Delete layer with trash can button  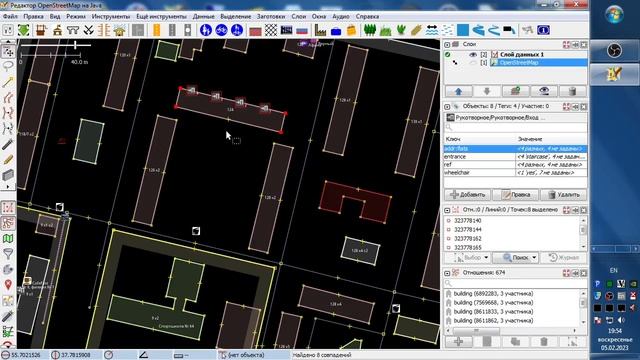[572, 91]
